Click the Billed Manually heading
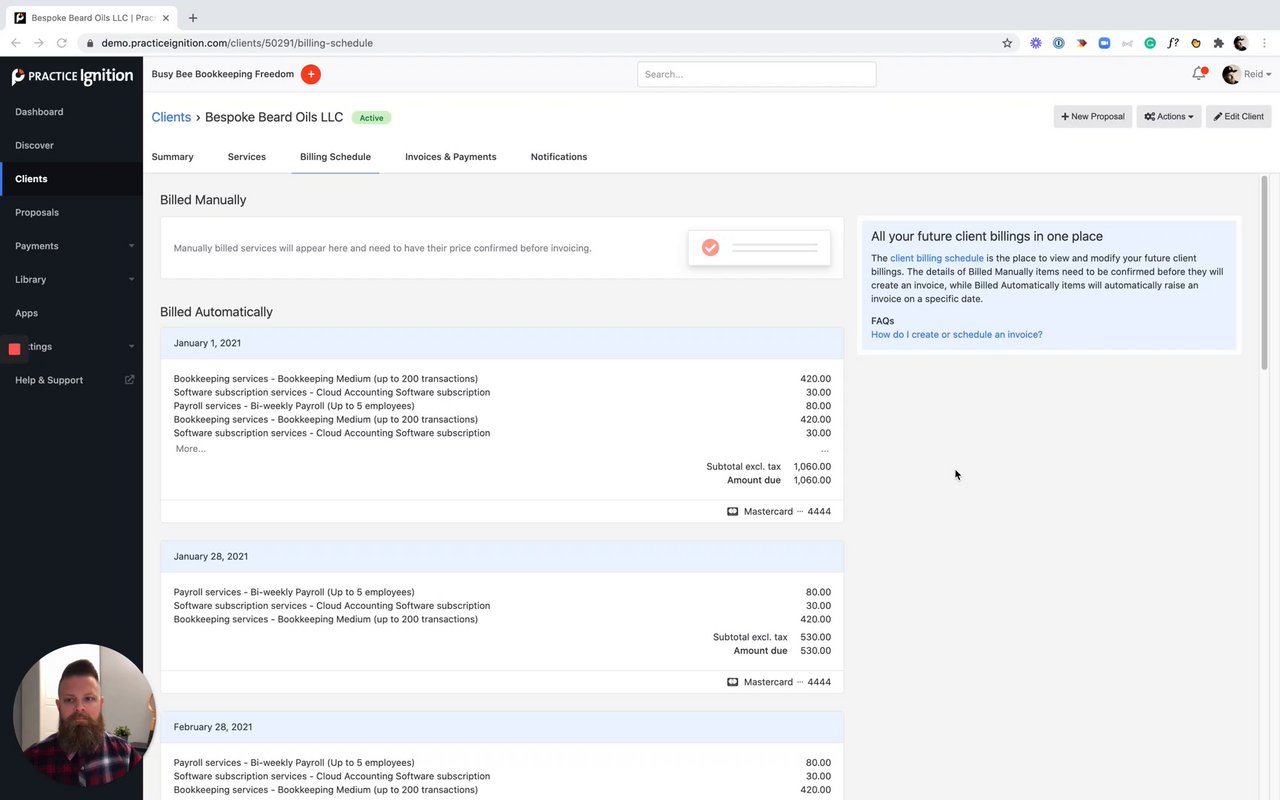The height and width of the screenshot is (800, 1280). (x=203, y=200)
